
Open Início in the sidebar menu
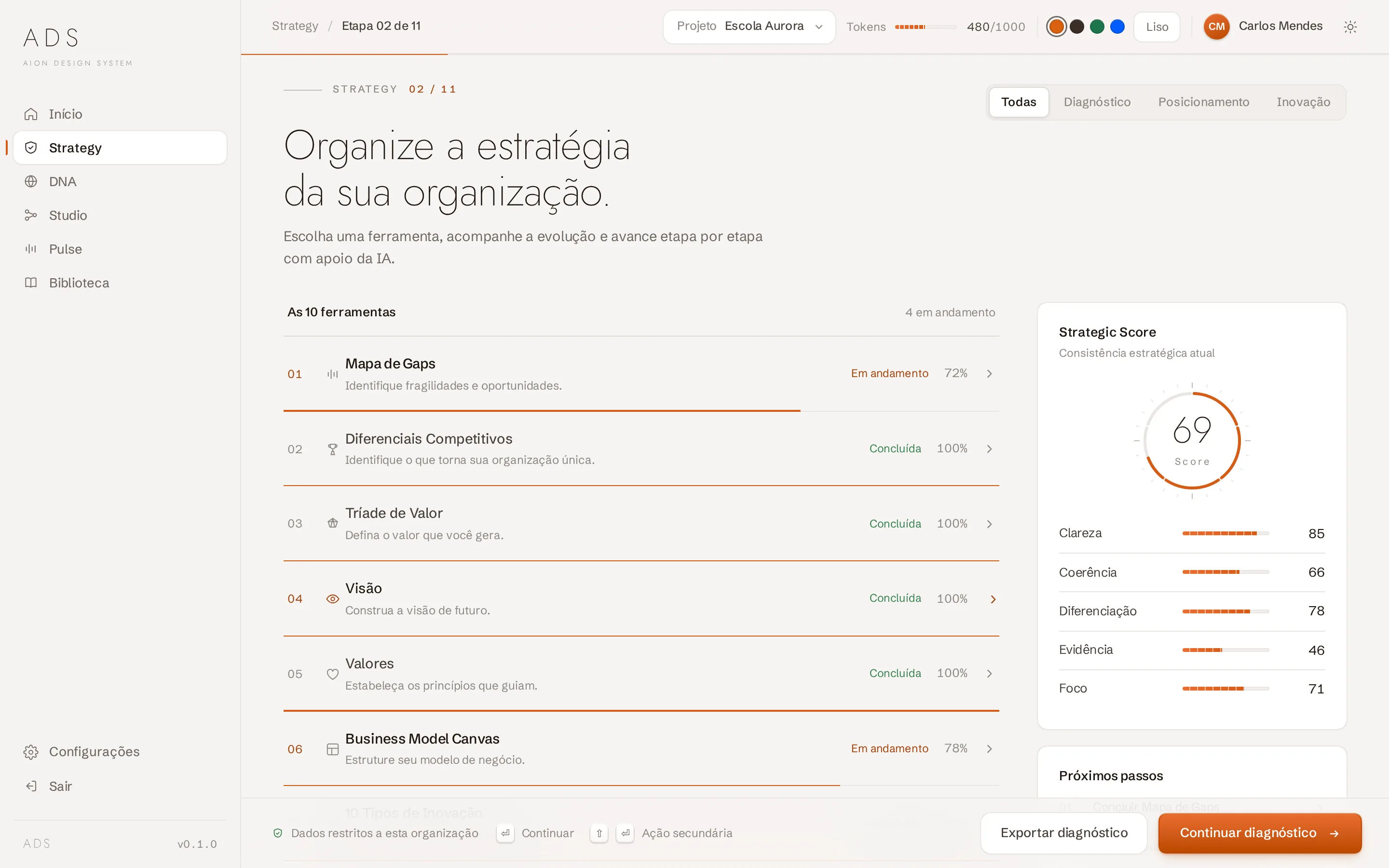tap(120, 114)
